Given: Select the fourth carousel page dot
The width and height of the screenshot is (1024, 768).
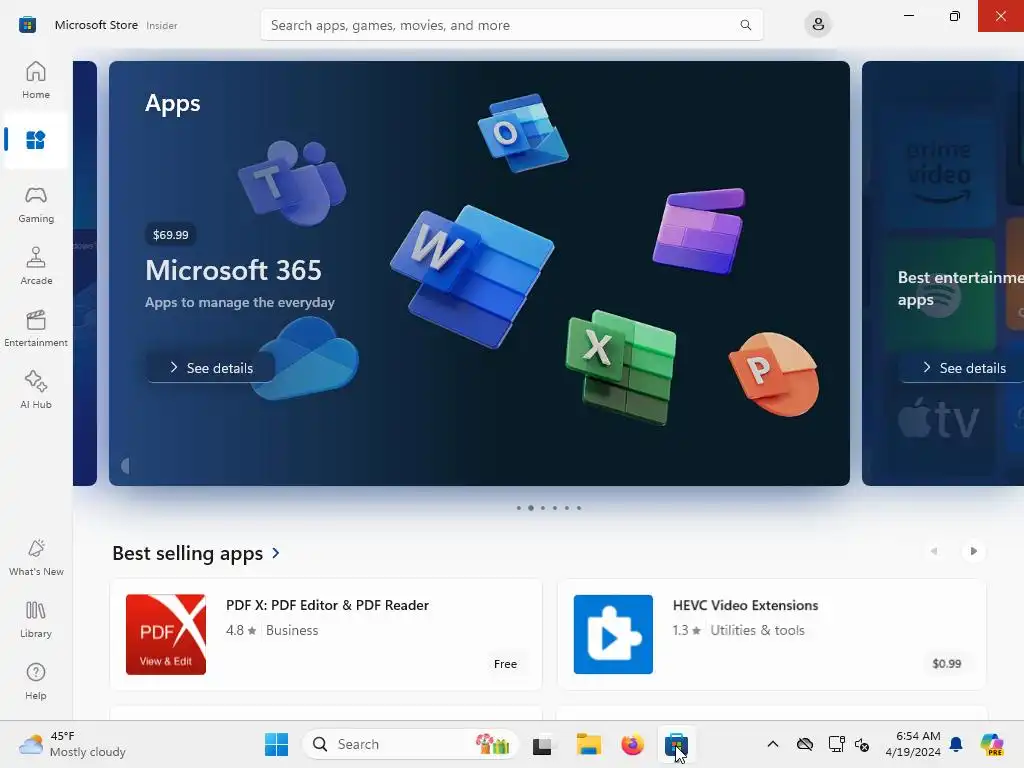Looking at the screenshot, I should coord(555,508).
